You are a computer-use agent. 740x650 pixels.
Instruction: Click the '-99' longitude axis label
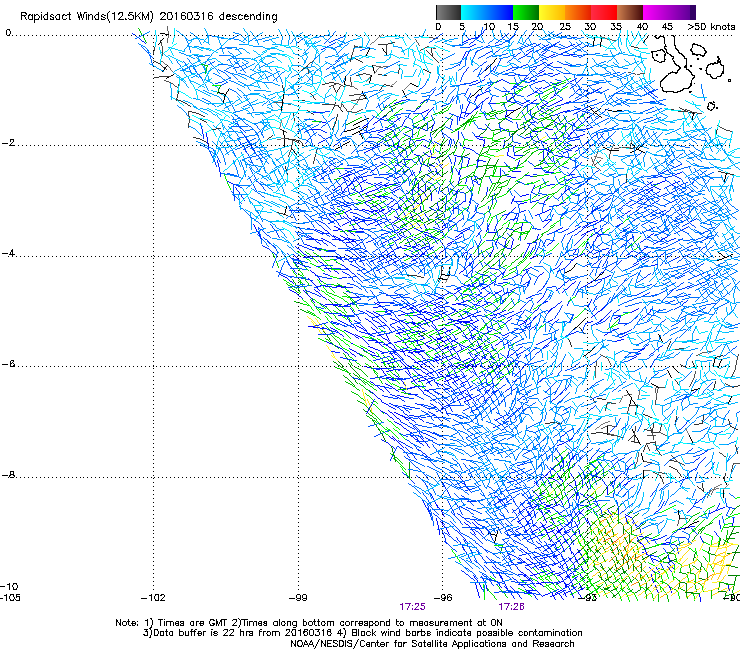(x=298, y=598)
